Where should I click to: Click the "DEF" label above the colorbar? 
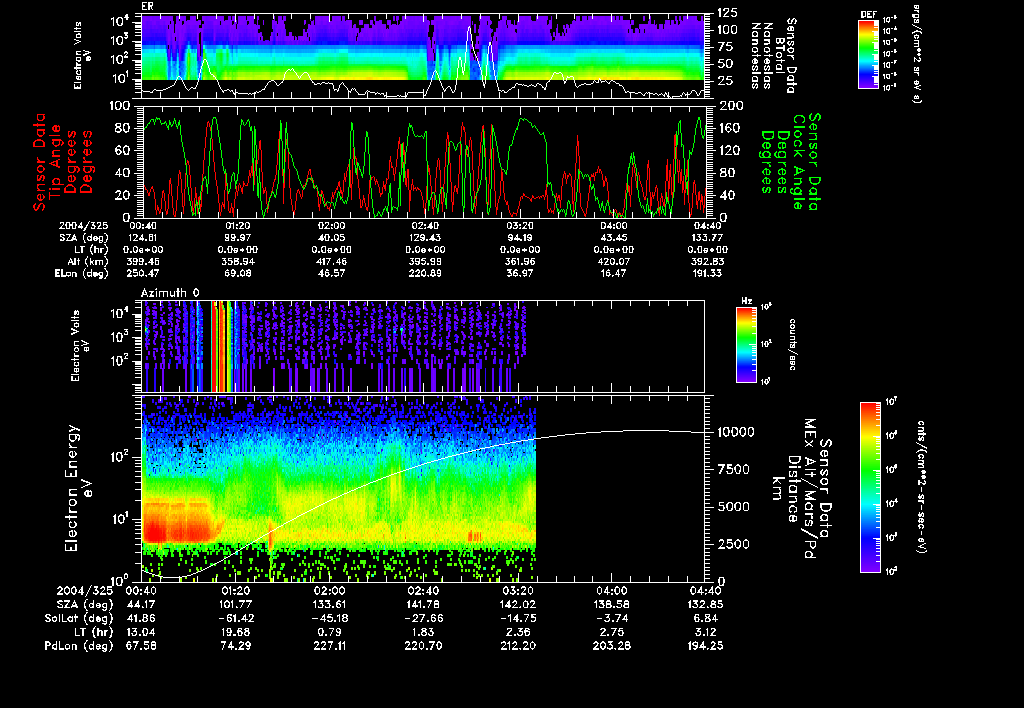(x=868, y=14)
